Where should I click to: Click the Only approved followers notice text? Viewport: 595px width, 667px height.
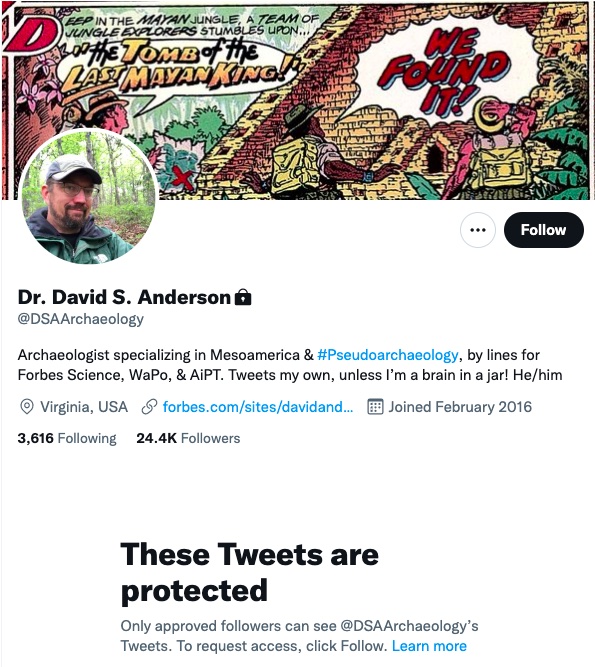[299, 636]
